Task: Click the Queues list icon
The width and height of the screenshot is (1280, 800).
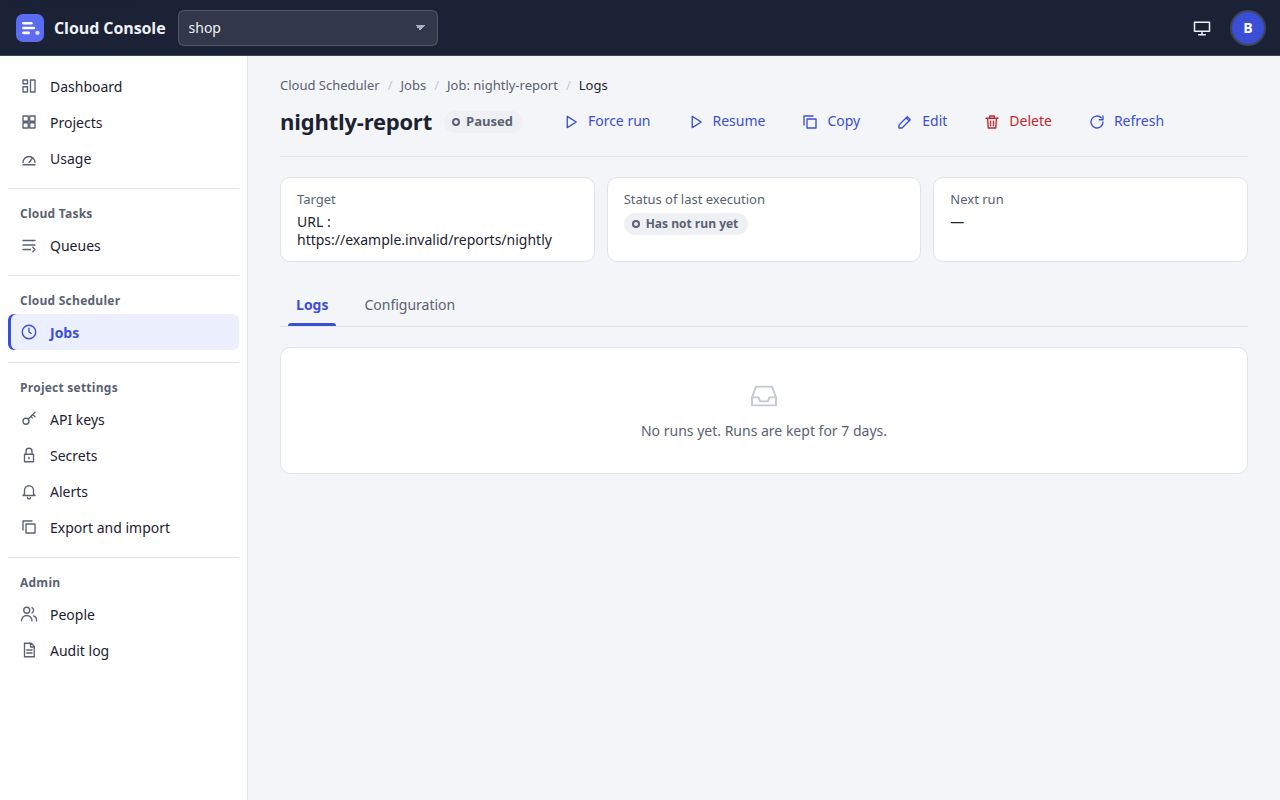Action: (x=29, y=246)
